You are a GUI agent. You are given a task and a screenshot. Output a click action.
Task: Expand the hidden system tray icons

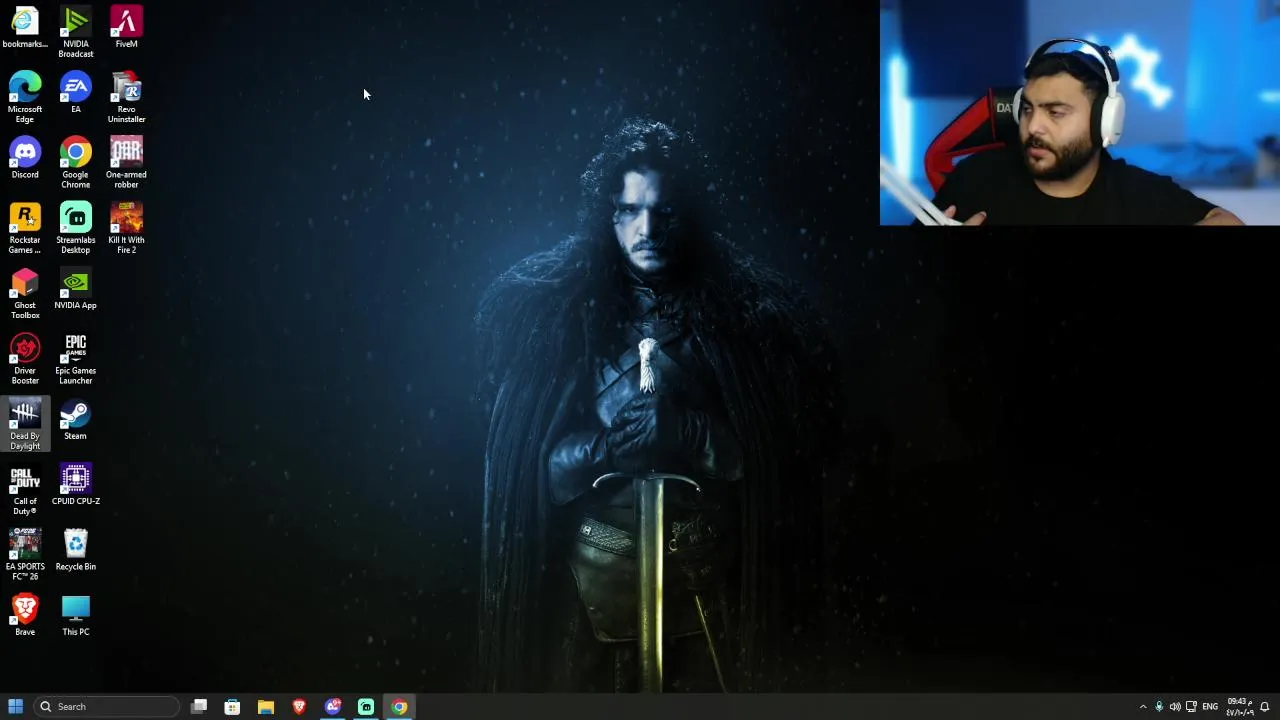pyautogui.click(x=1143, y=707)
